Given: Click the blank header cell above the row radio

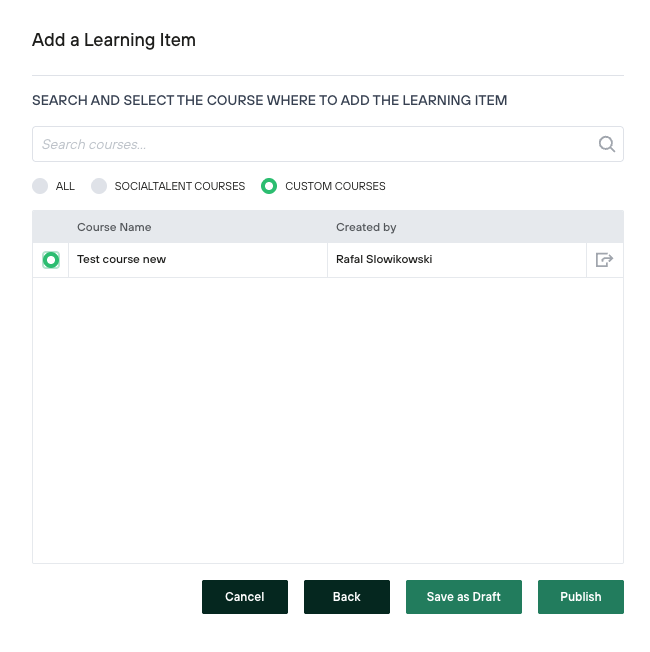Looking at the screenshot, I should click(x=51, y=227).
